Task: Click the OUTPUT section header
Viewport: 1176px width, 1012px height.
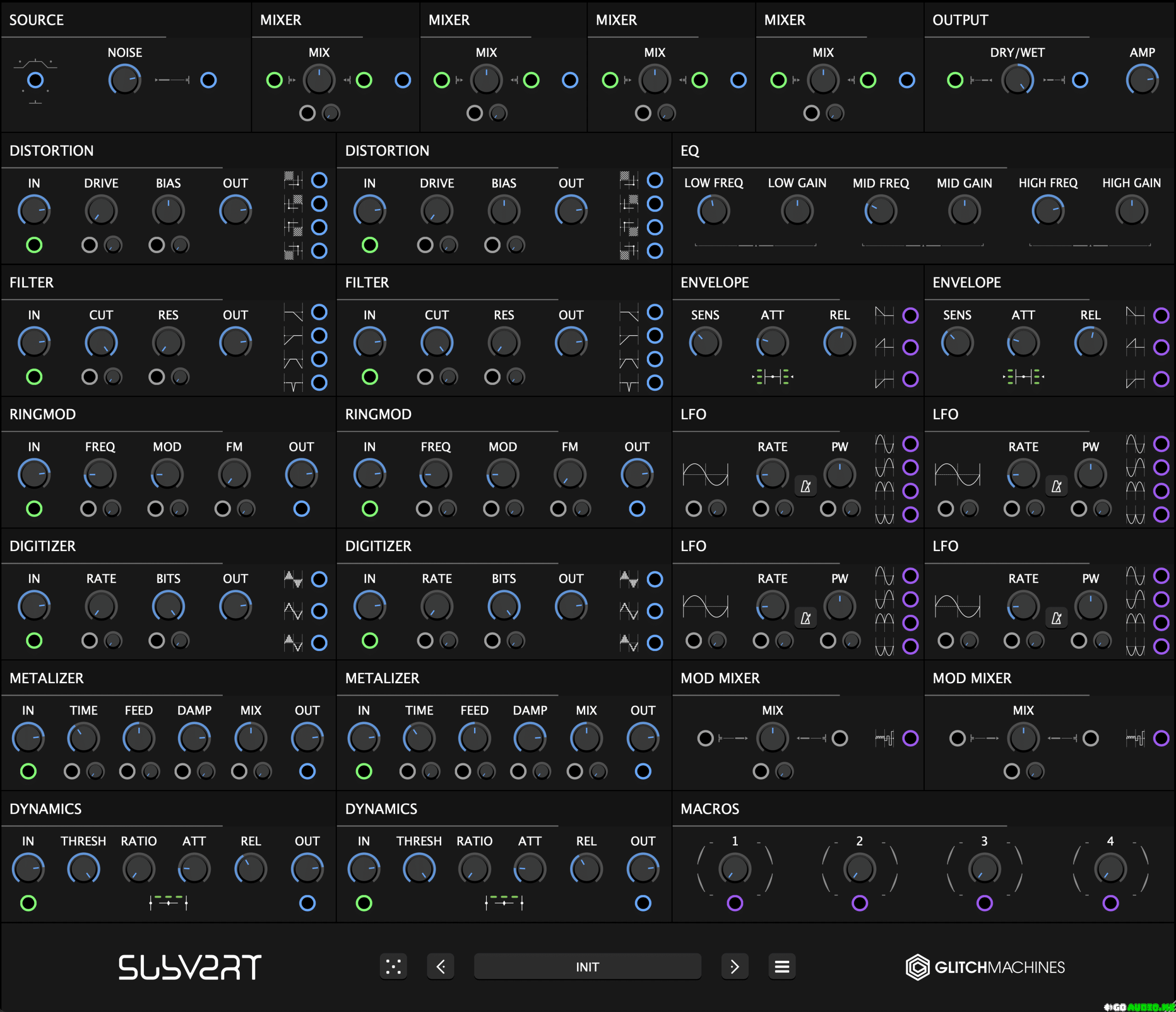Action: coord(960,20)
